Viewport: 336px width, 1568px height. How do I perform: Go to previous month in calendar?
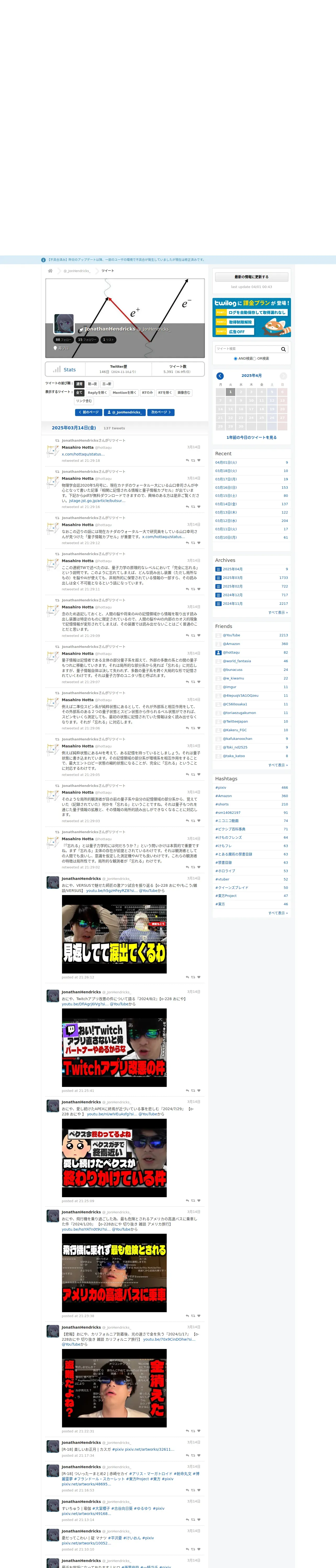pyautogui.click(x=220, y=376)
